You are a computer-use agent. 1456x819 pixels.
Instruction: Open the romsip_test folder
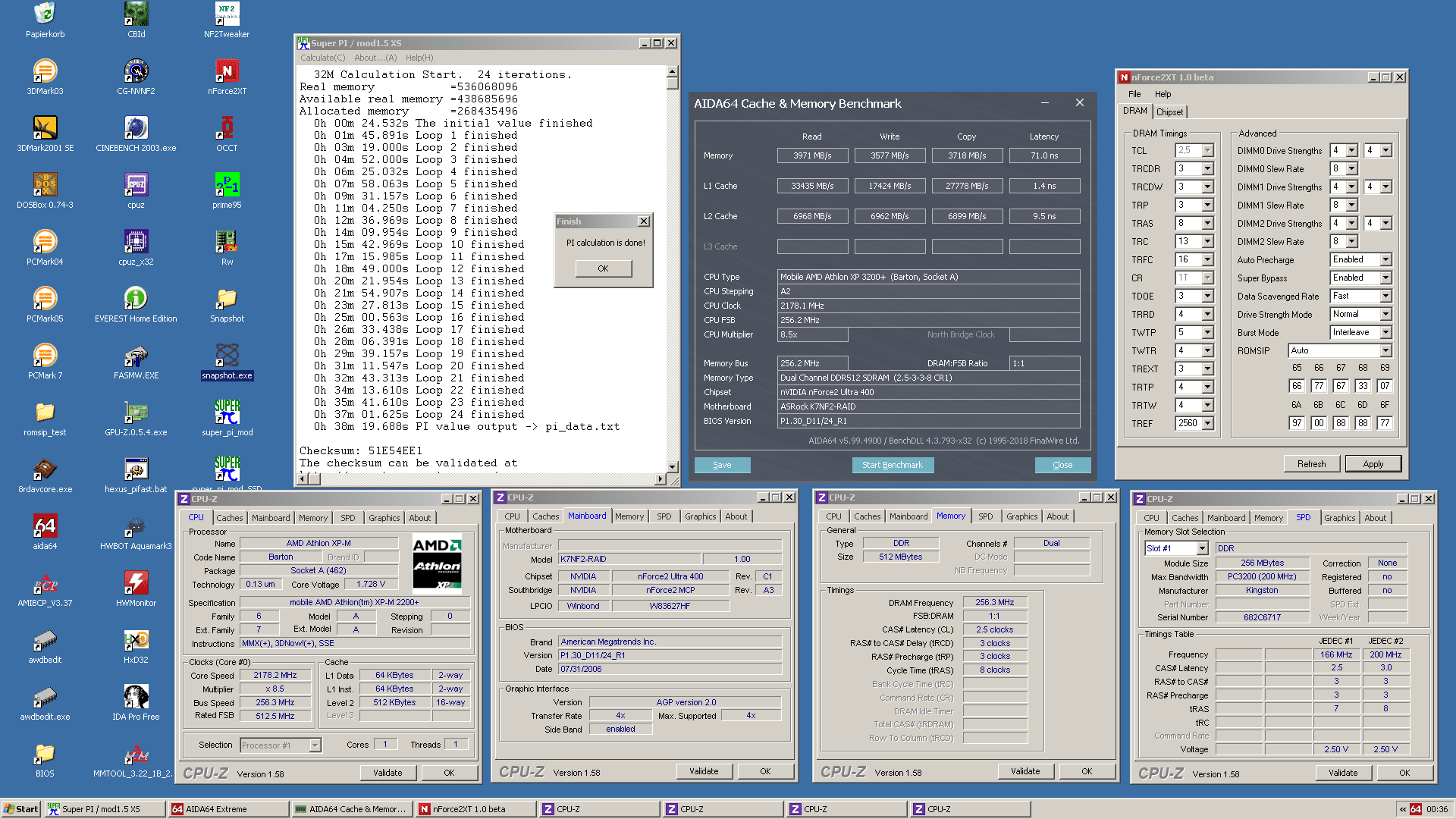click(x=45, y=419)
